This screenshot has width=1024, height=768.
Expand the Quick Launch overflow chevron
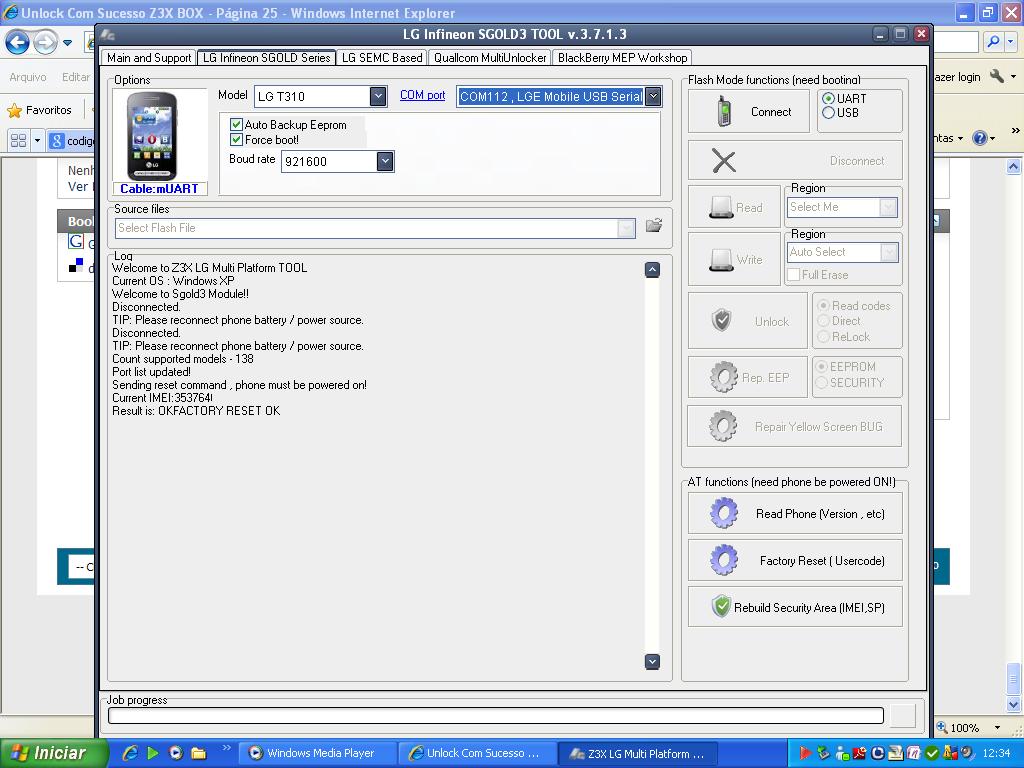[227, 748]
